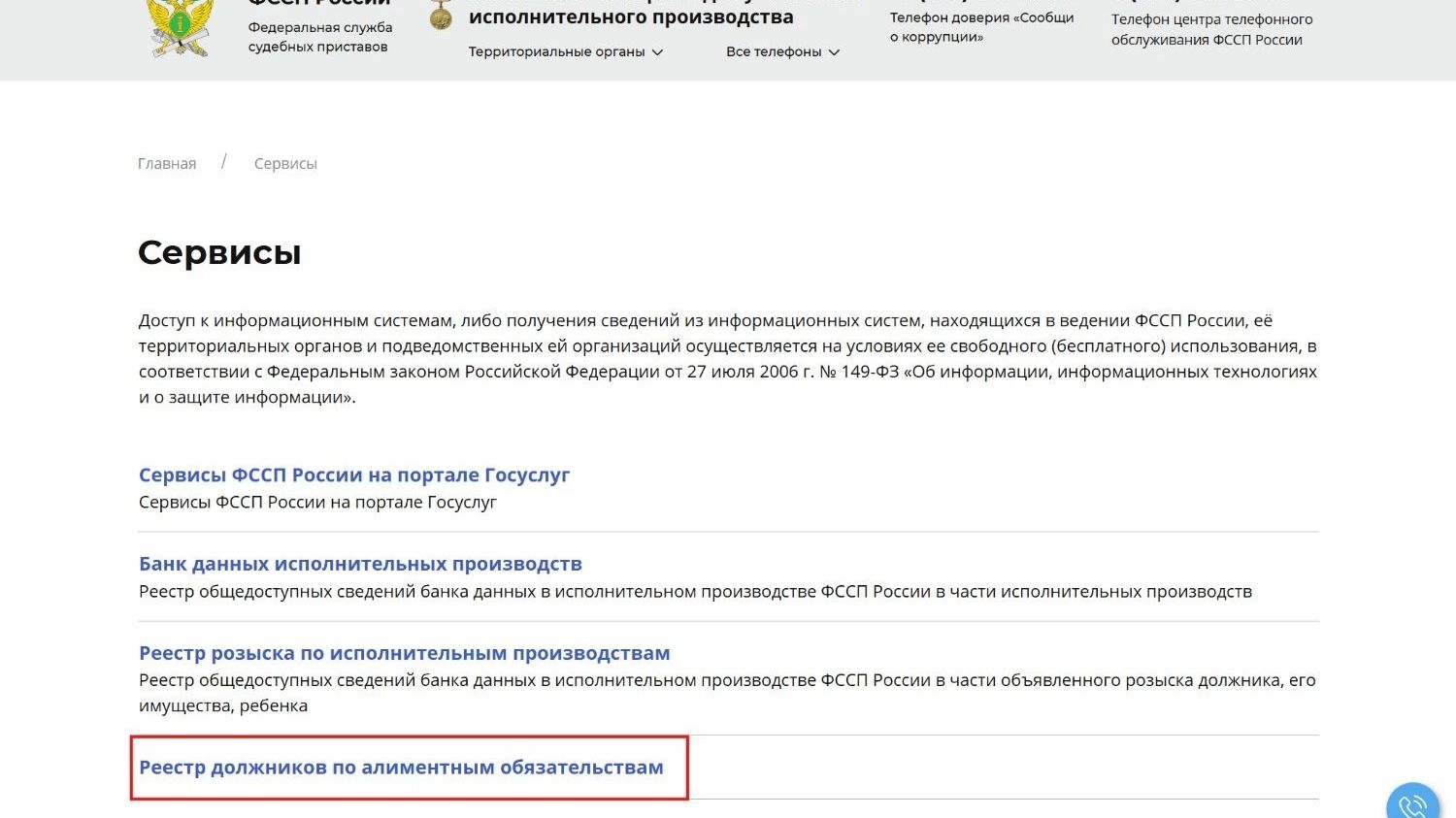Open the 'Все телефоны' dropdown
This screenshot has width=1456, height=818.
coord(782,52)
